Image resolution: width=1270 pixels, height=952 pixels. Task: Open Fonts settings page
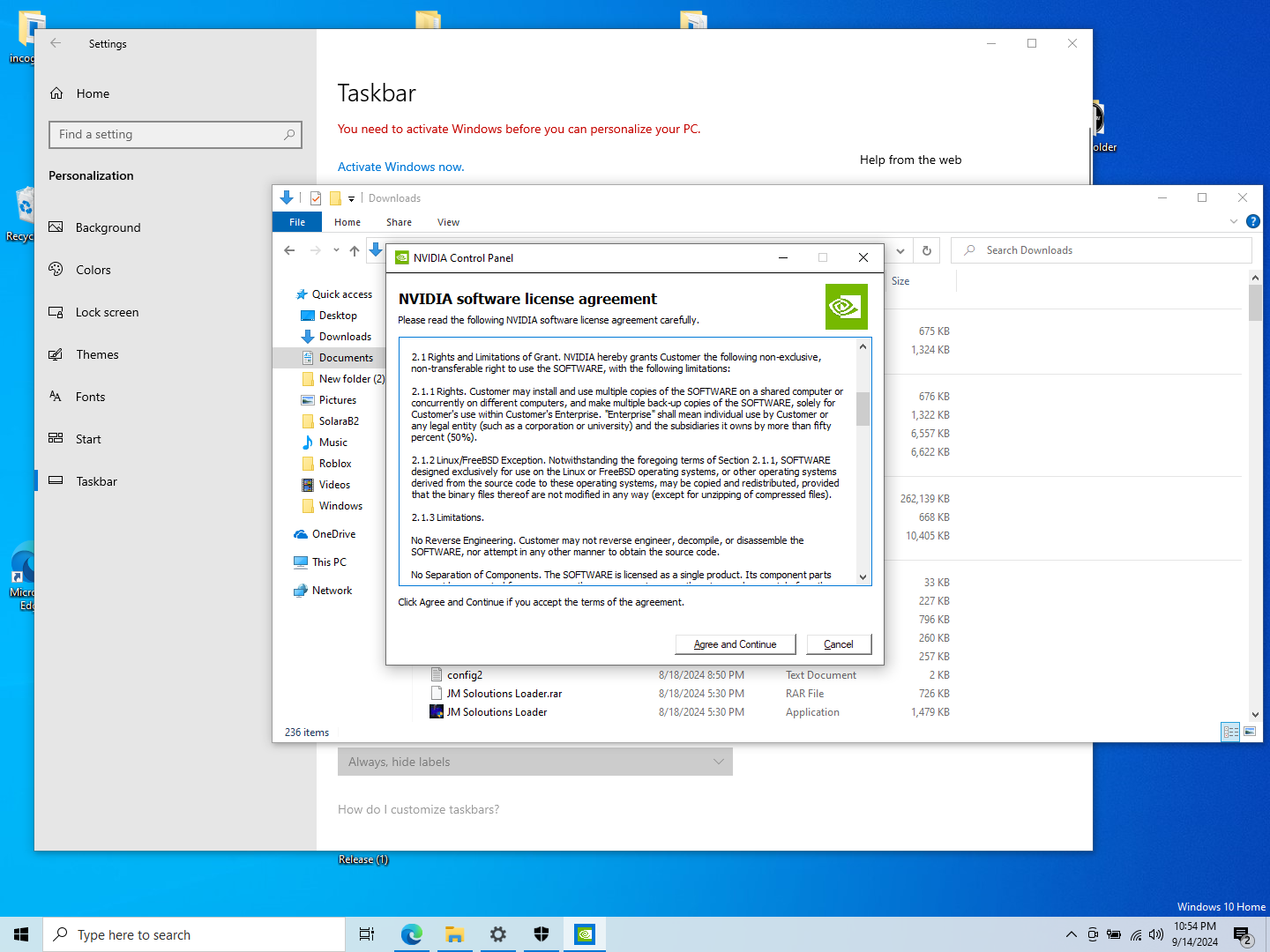pos(90,397)
